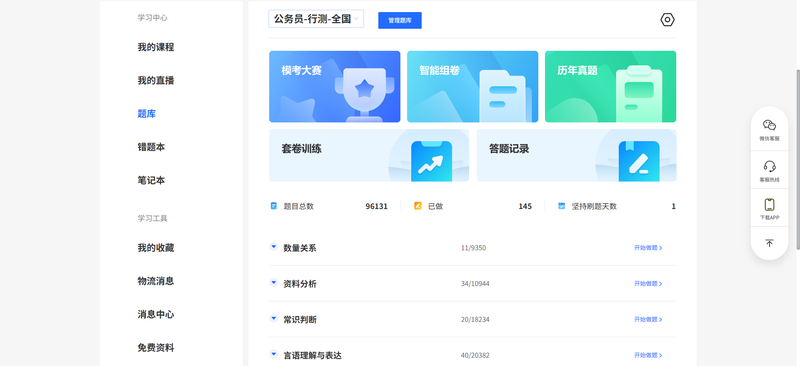
Task: Start practice for 常识判断 (开始做题)
Action: click(648, 319)
